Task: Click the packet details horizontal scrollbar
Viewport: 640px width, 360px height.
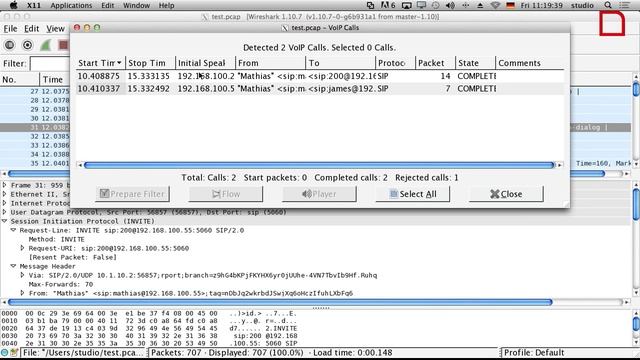Action: (280, 302)
